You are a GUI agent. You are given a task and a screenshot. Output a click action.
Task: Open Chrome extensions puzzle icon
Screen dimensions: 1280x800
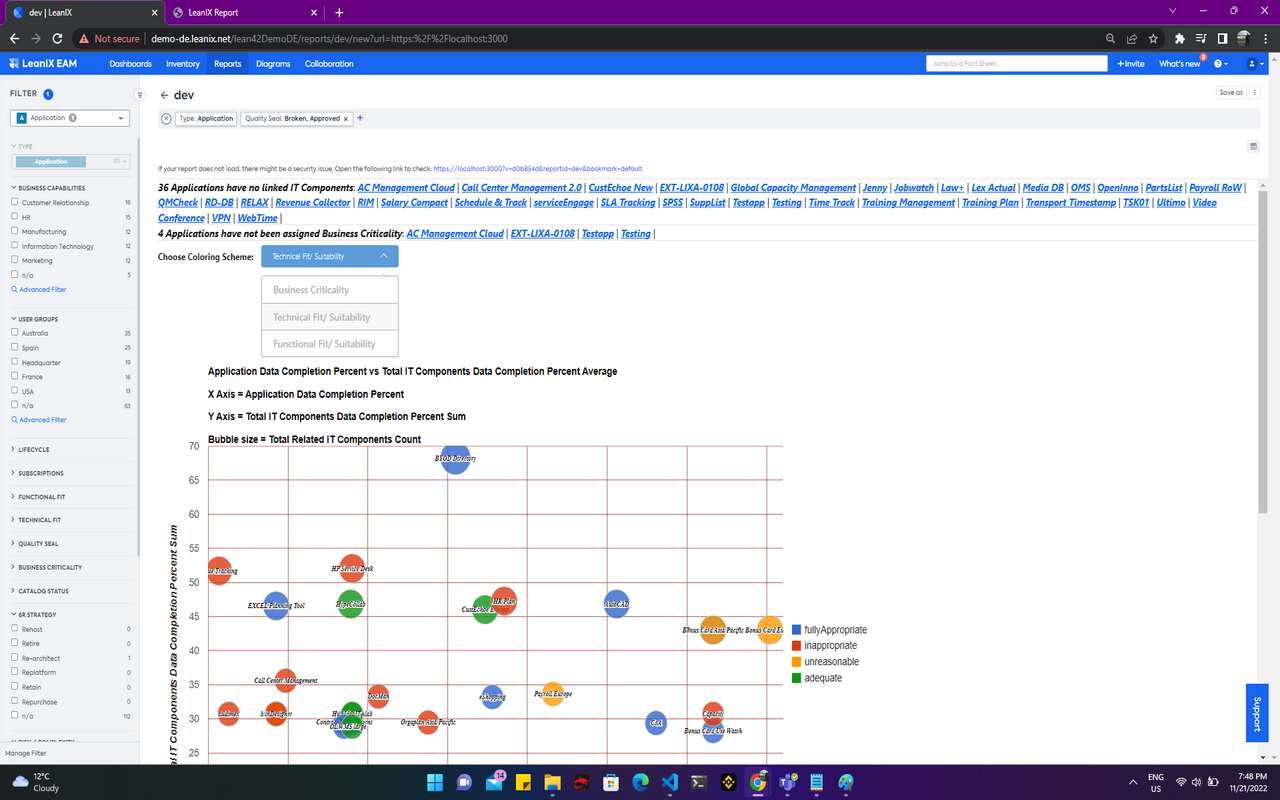(x=1179, y=38)
